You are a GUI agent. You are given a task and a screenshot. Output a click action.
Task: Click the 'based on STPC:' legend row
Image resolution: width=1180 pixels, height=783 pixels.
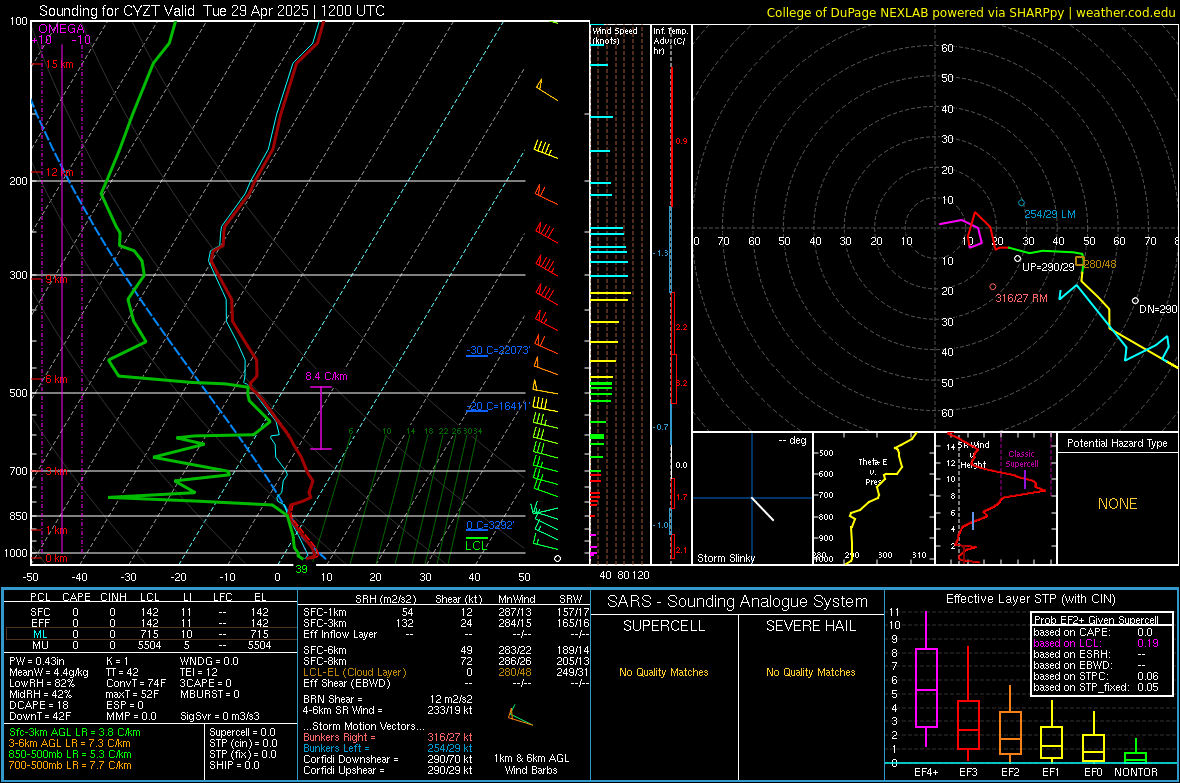1096,676
